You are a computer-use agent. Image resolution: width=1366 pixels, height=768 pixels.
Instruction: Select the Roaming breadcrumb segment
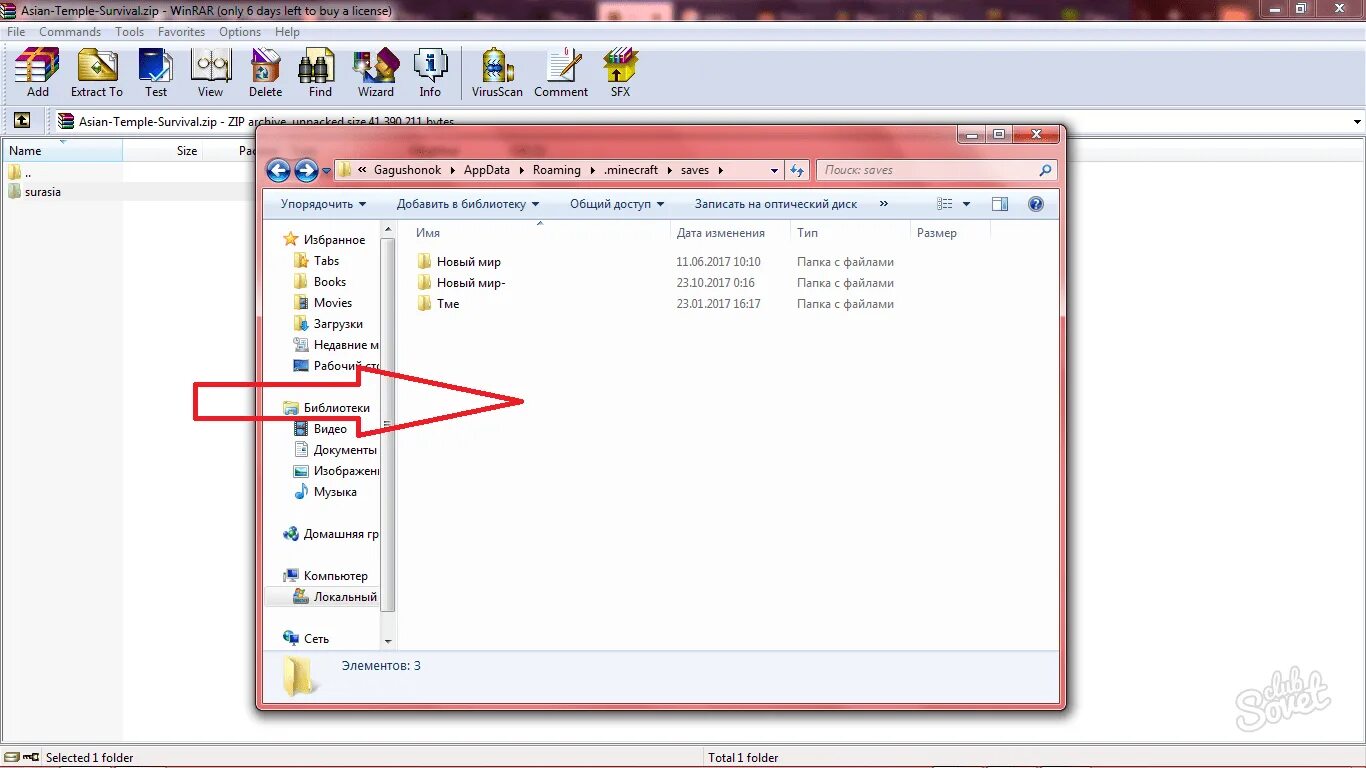point(556,170)
